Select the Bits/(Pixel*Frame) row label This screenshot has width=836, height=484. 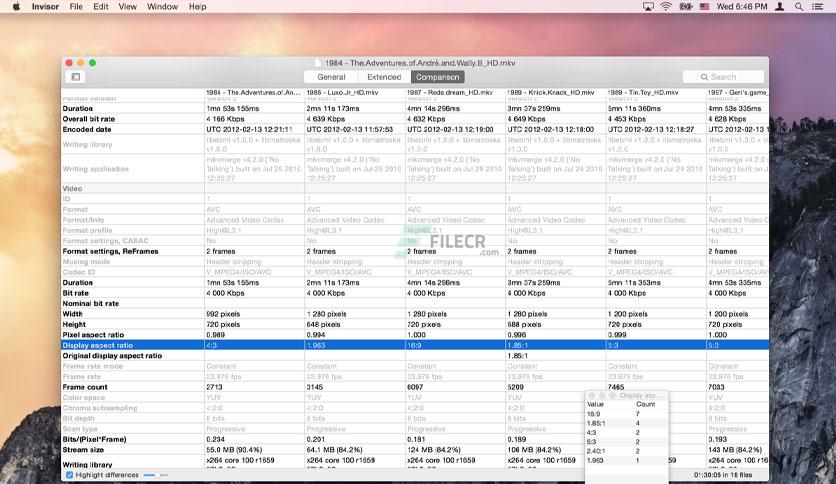[x=94, y=439]
